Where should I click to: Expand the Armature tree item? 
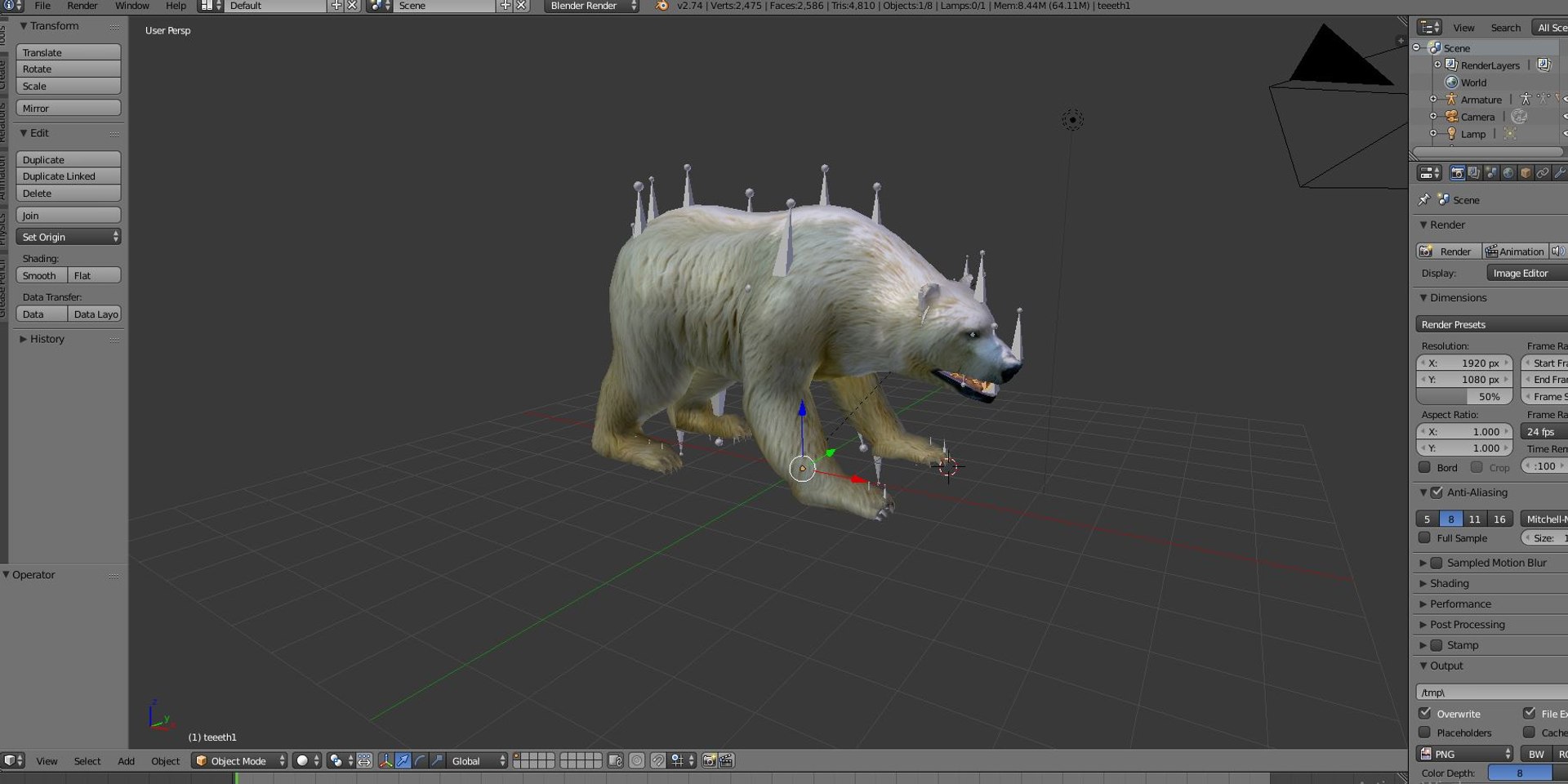pos(1433,100)
